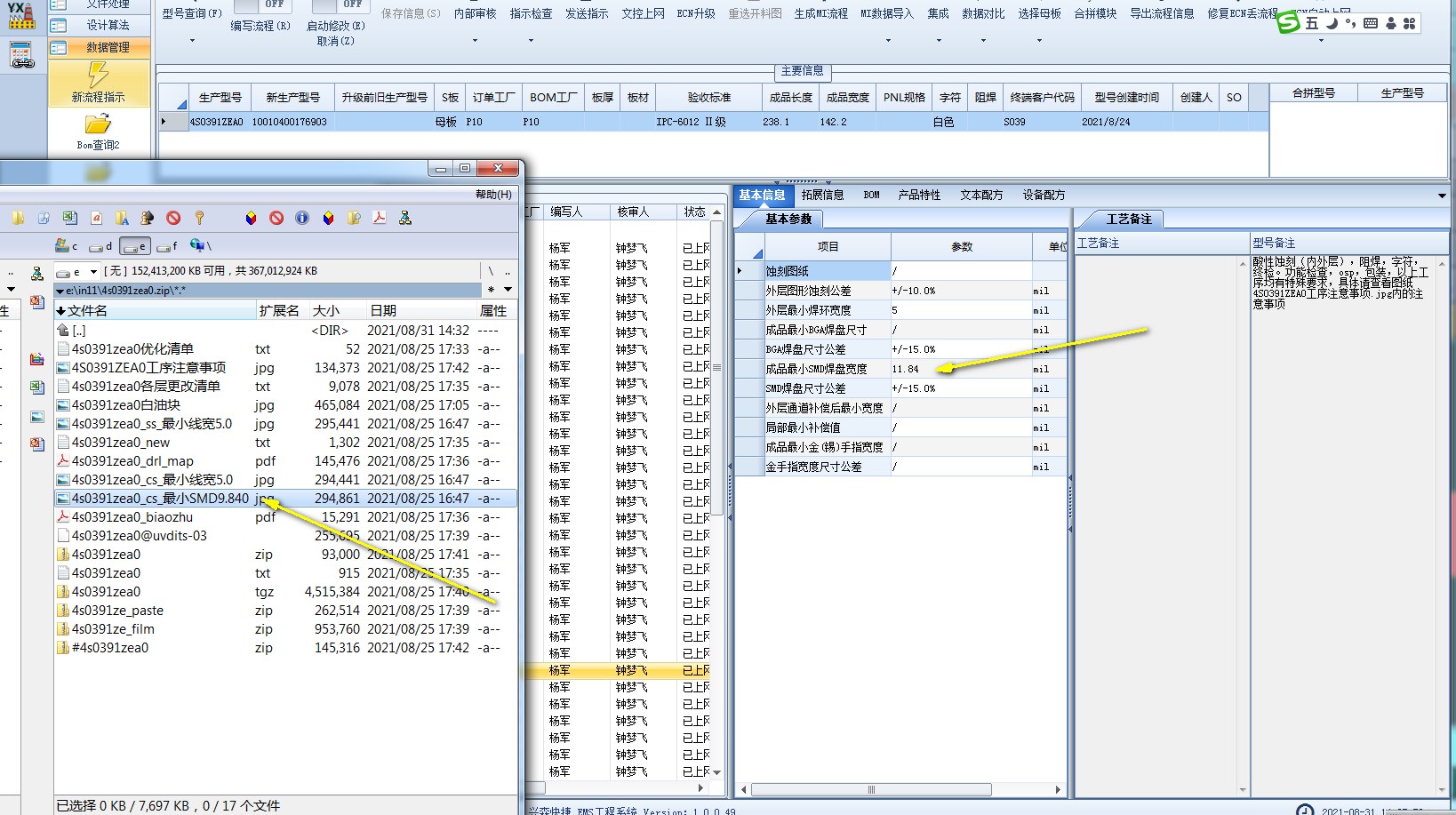Viewport: 1456px width, 815px height.
Task: Expand the 指示检查 dropdown arrow
Action: [x=531, y=40]
